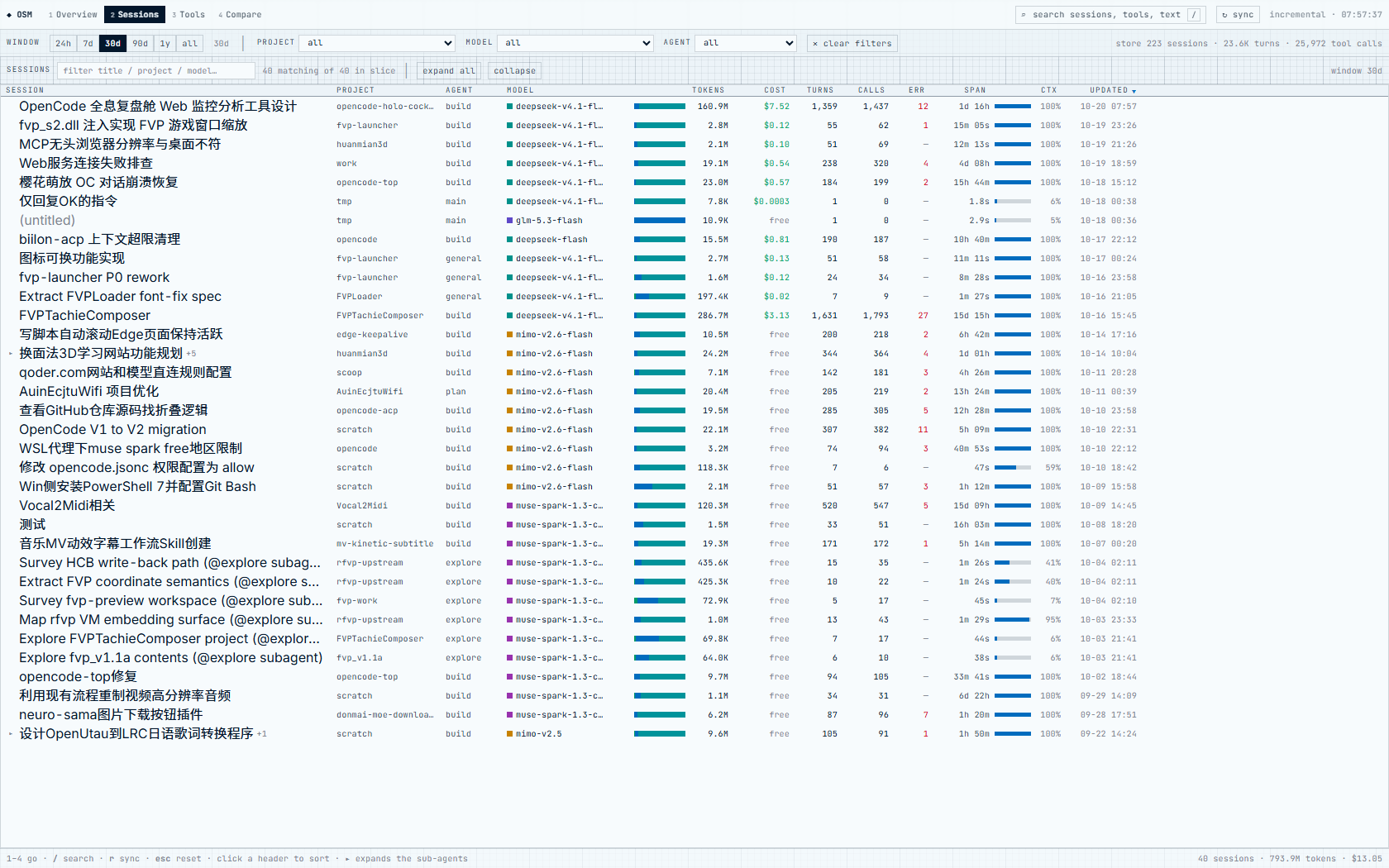Select the active 30d window
This screenshot has height=868, width=1389.
point(113,43)
